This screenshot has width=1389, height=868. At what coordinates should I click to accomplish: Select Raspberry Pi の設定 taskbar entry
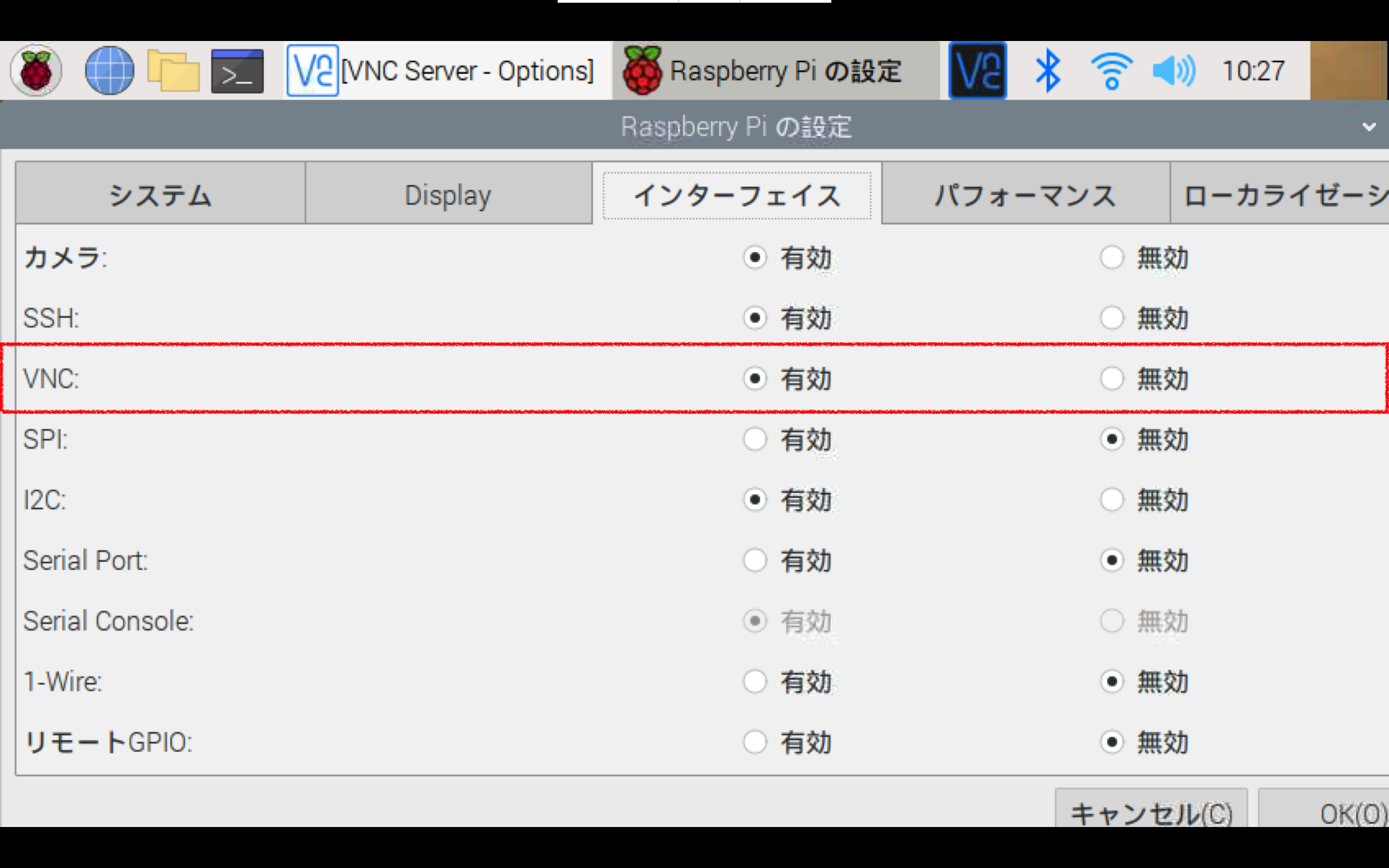tap(776, 70)
